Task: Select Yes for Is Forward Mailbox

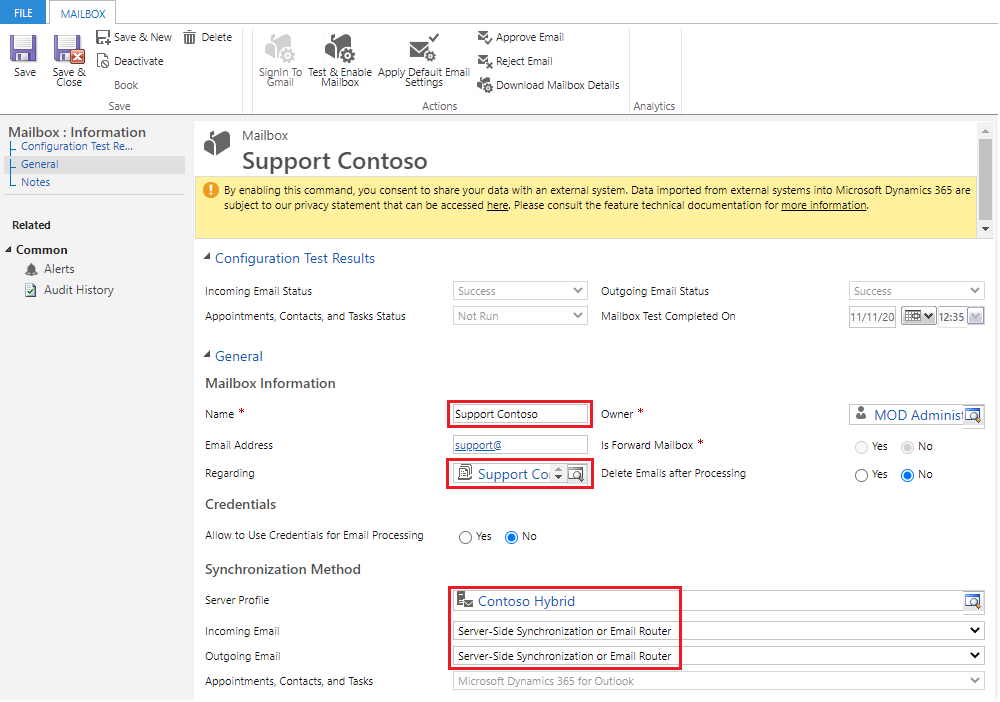Action: [x=861, y=448]
